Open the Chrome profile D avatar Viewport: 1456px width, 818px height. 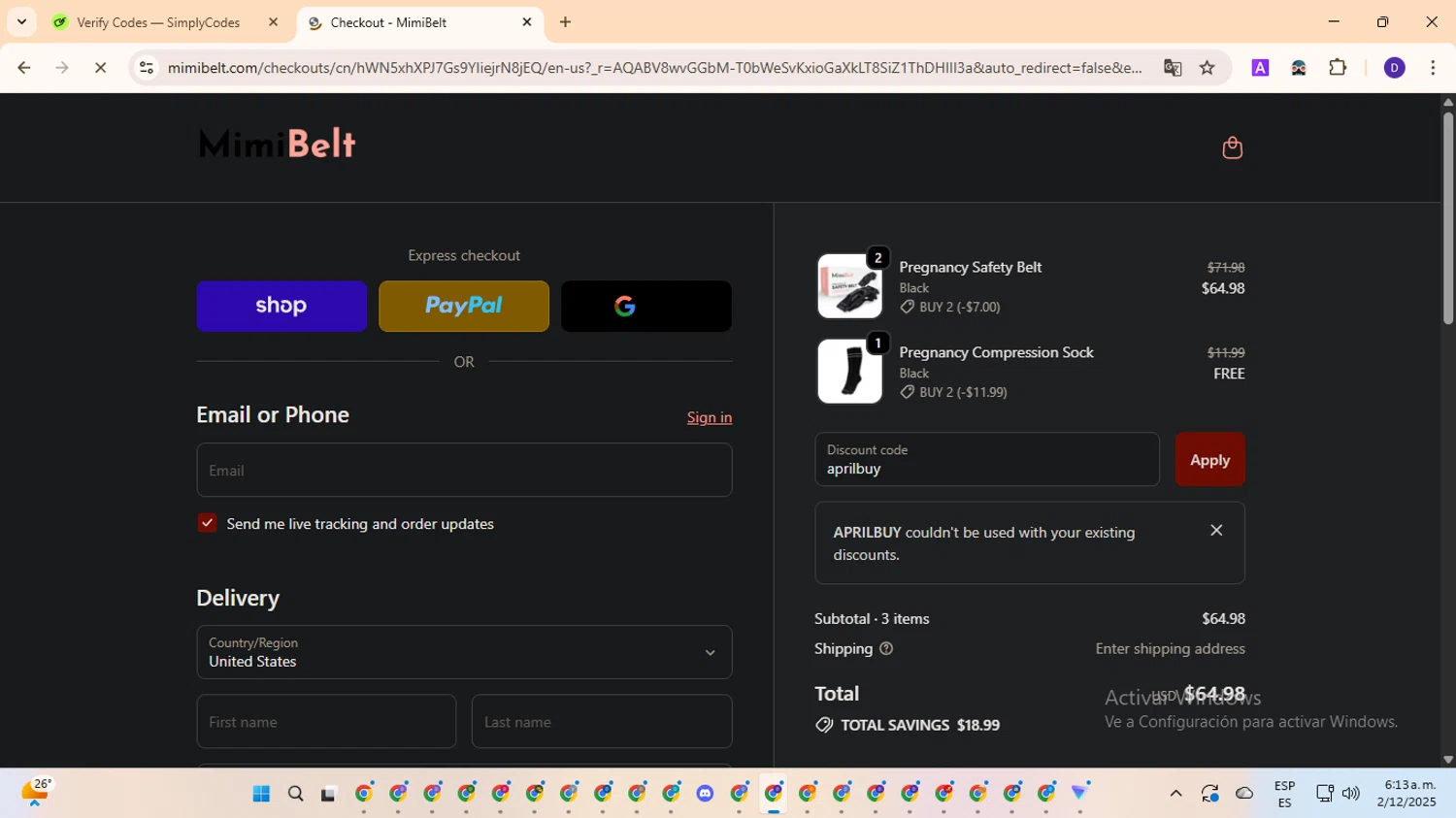(x=1394, y=68)
